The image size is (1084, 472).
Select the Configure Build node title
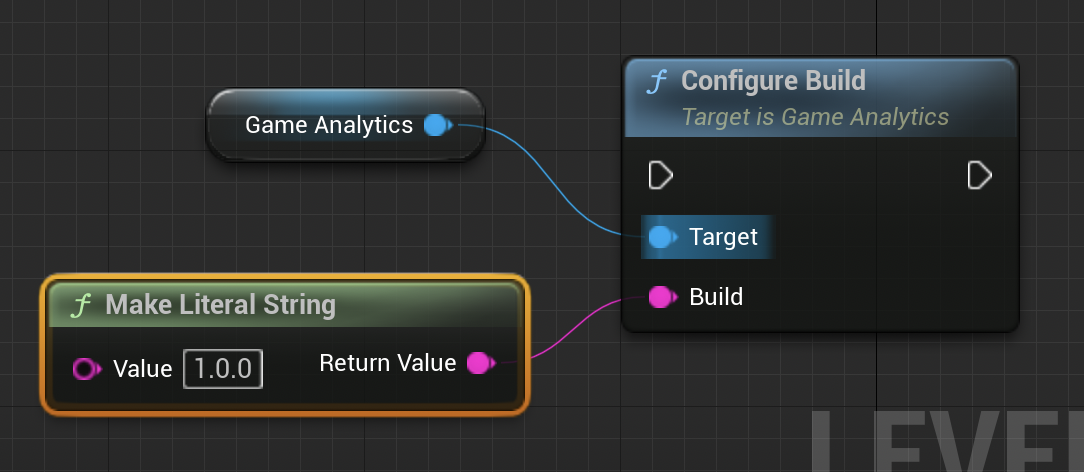click(772, 81)
